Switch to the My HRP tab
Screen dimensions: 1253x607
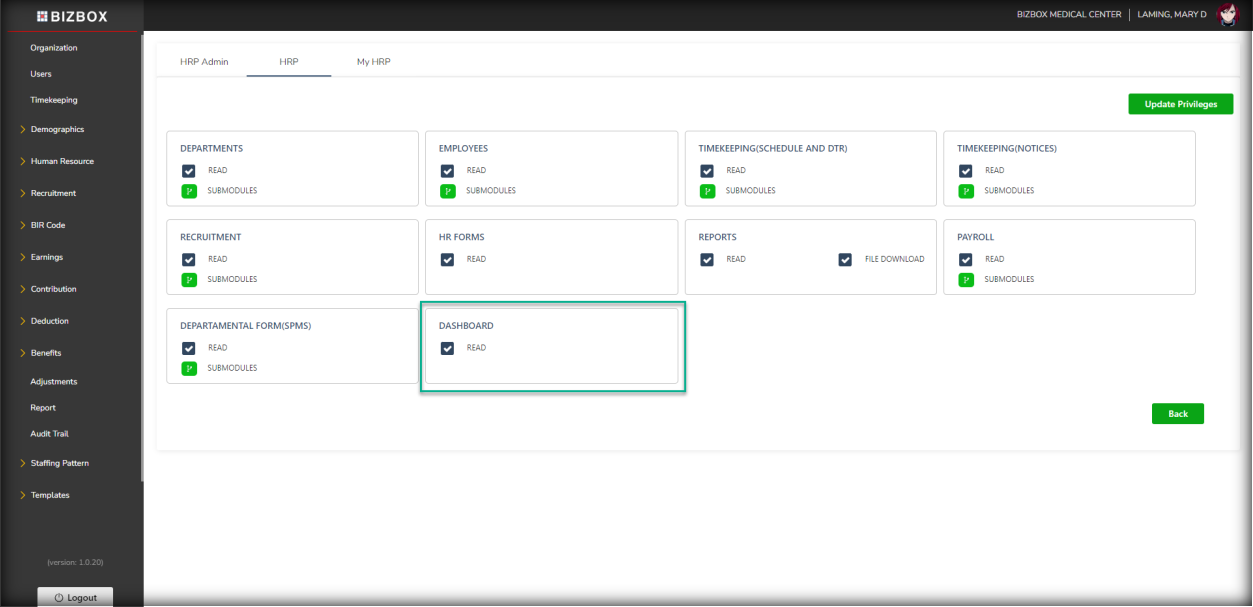point(373,62)
